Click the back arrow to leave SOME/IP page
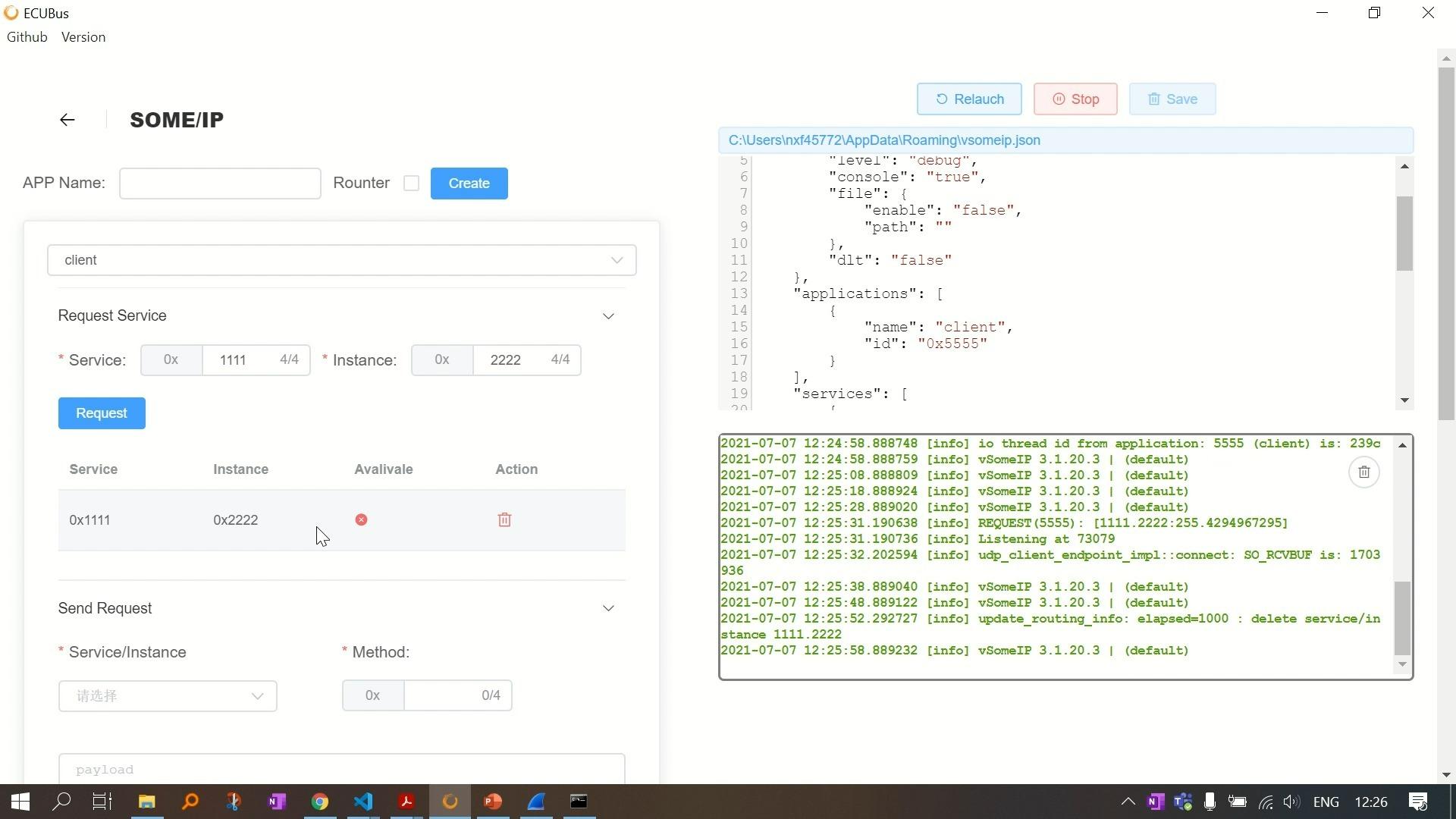 click(67, 119)
